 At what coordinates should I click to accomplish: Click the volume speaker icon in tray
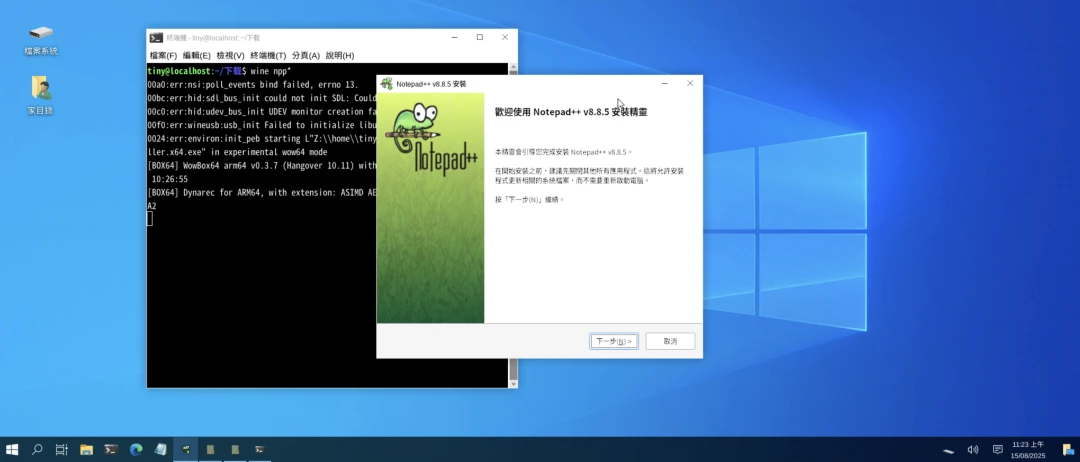coord(973,450)
